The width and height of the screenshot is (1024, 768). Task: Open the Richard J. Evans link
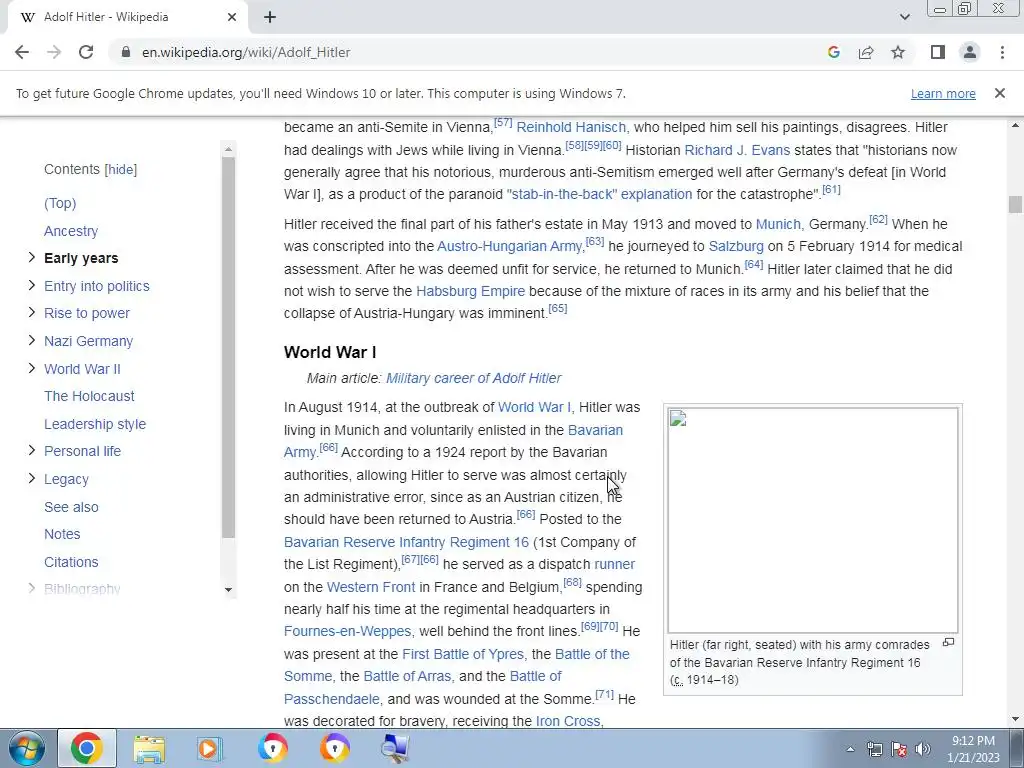tap(737, 150)
